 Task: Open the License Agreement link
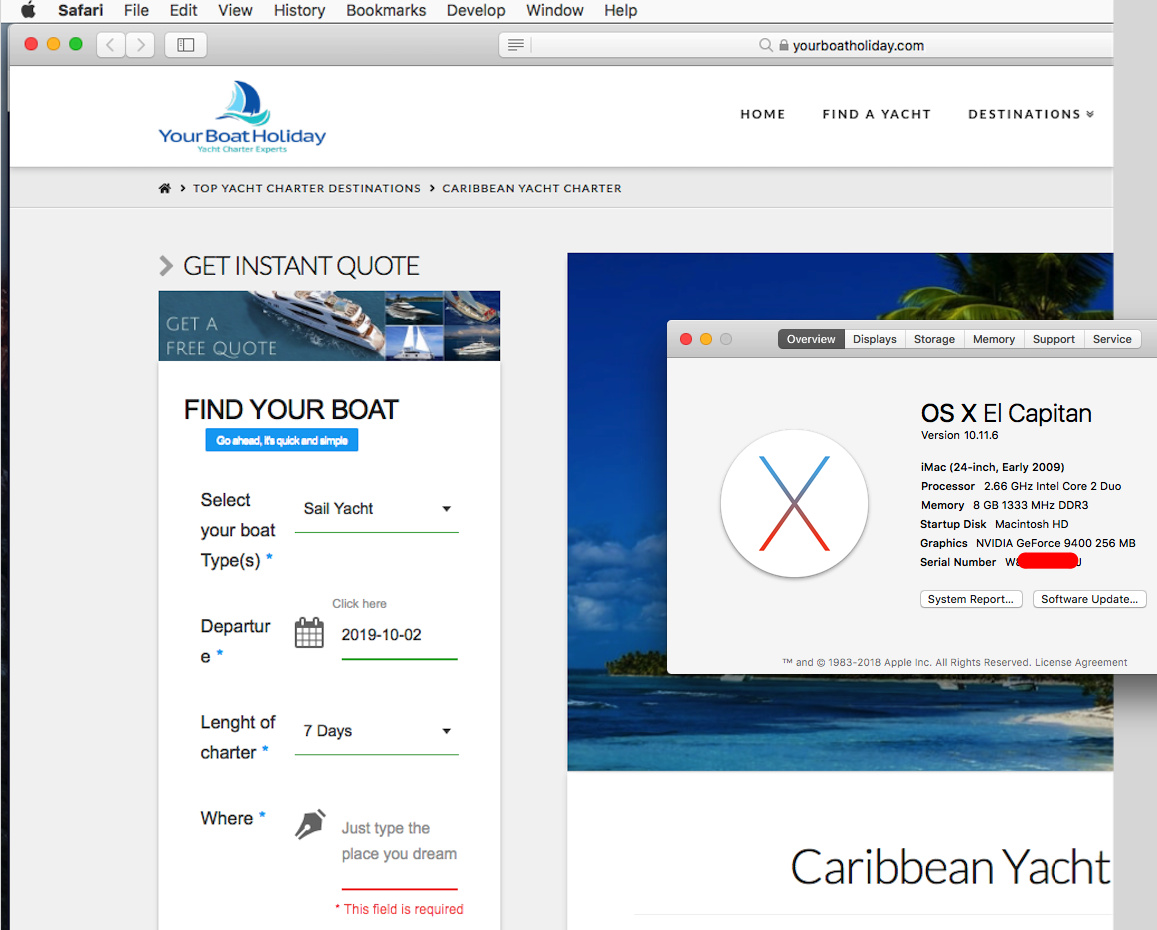[x=1081, y=662]
